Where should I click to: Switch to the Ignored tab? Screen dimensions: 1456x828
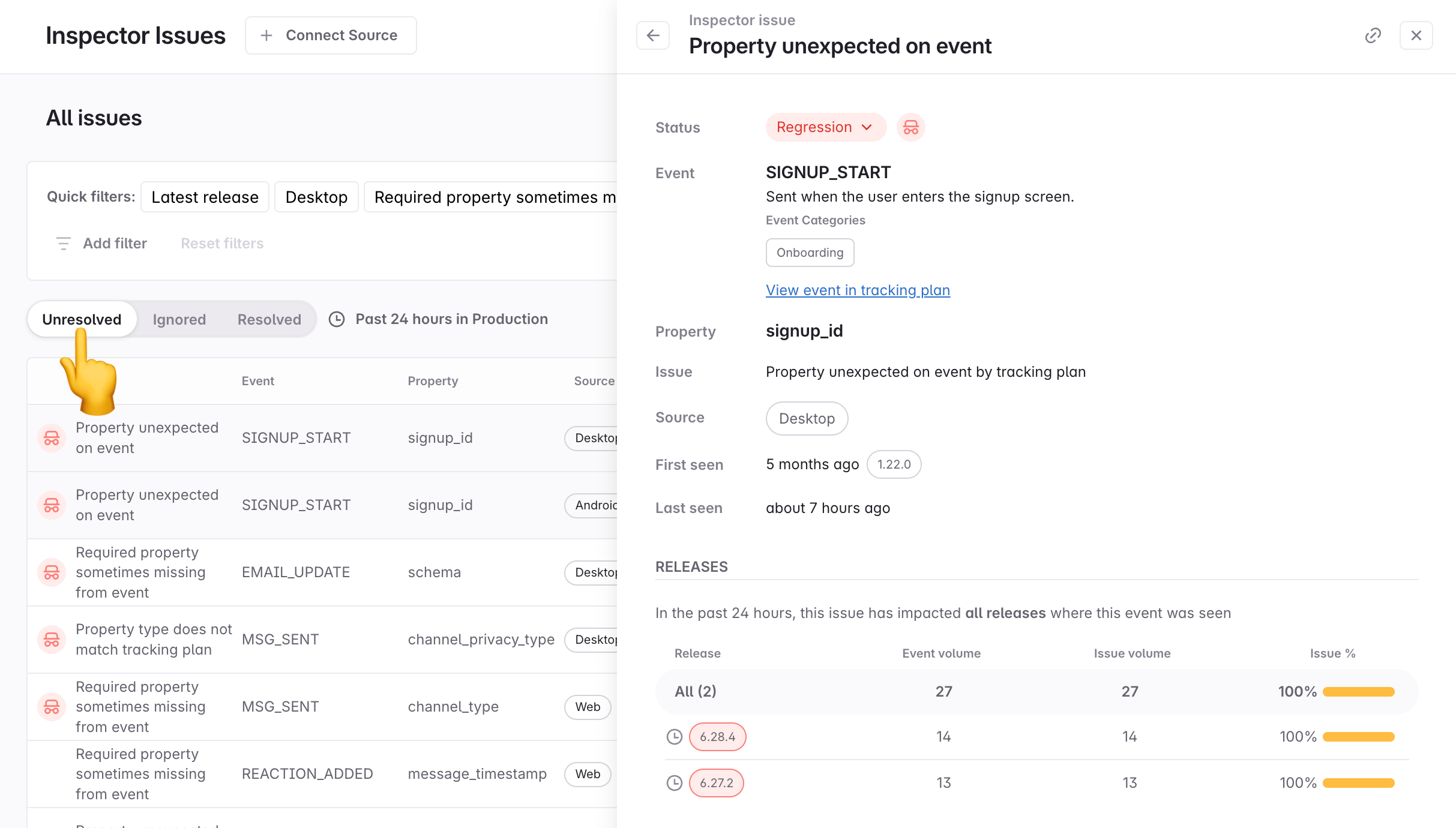[179, 319]
